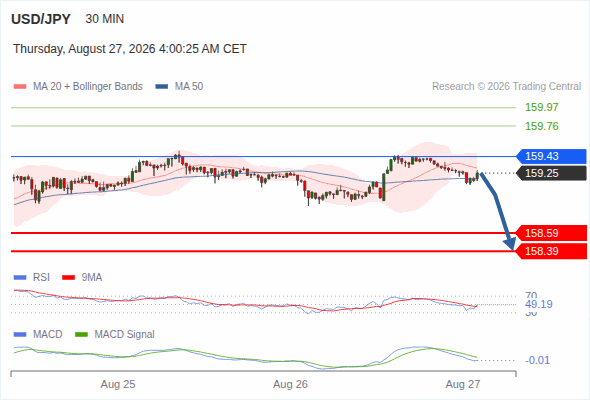590x400 pixels.
Task: Select the 159.43 blue pivot price tag
Action: [551, 156]
